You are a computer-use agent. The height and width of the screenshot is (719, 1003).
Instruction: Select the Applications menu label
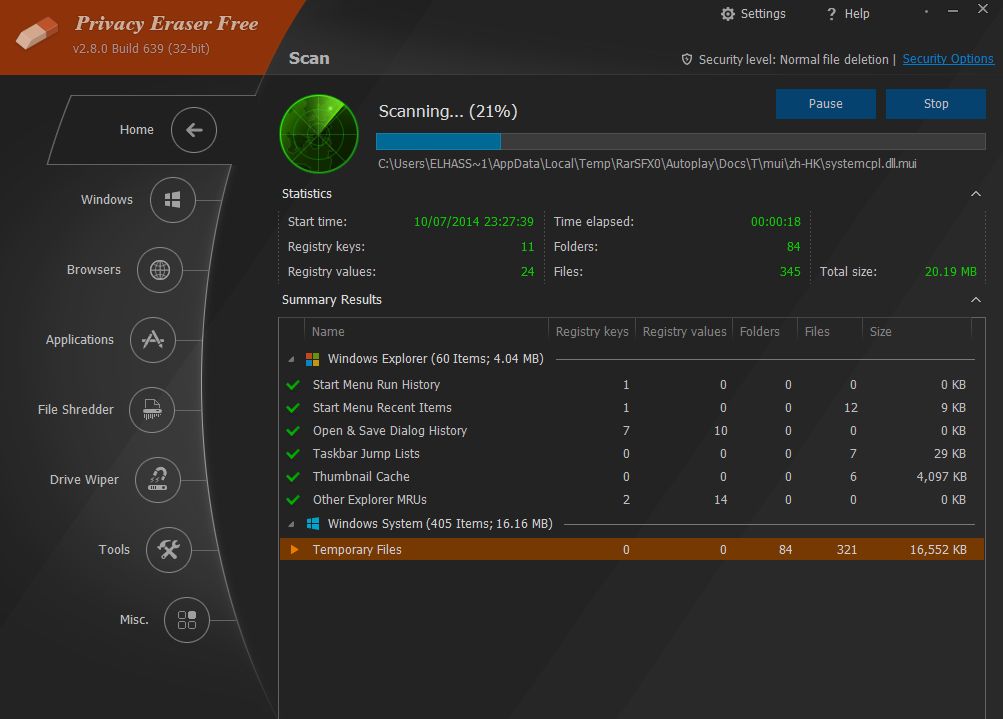[80, 340]
